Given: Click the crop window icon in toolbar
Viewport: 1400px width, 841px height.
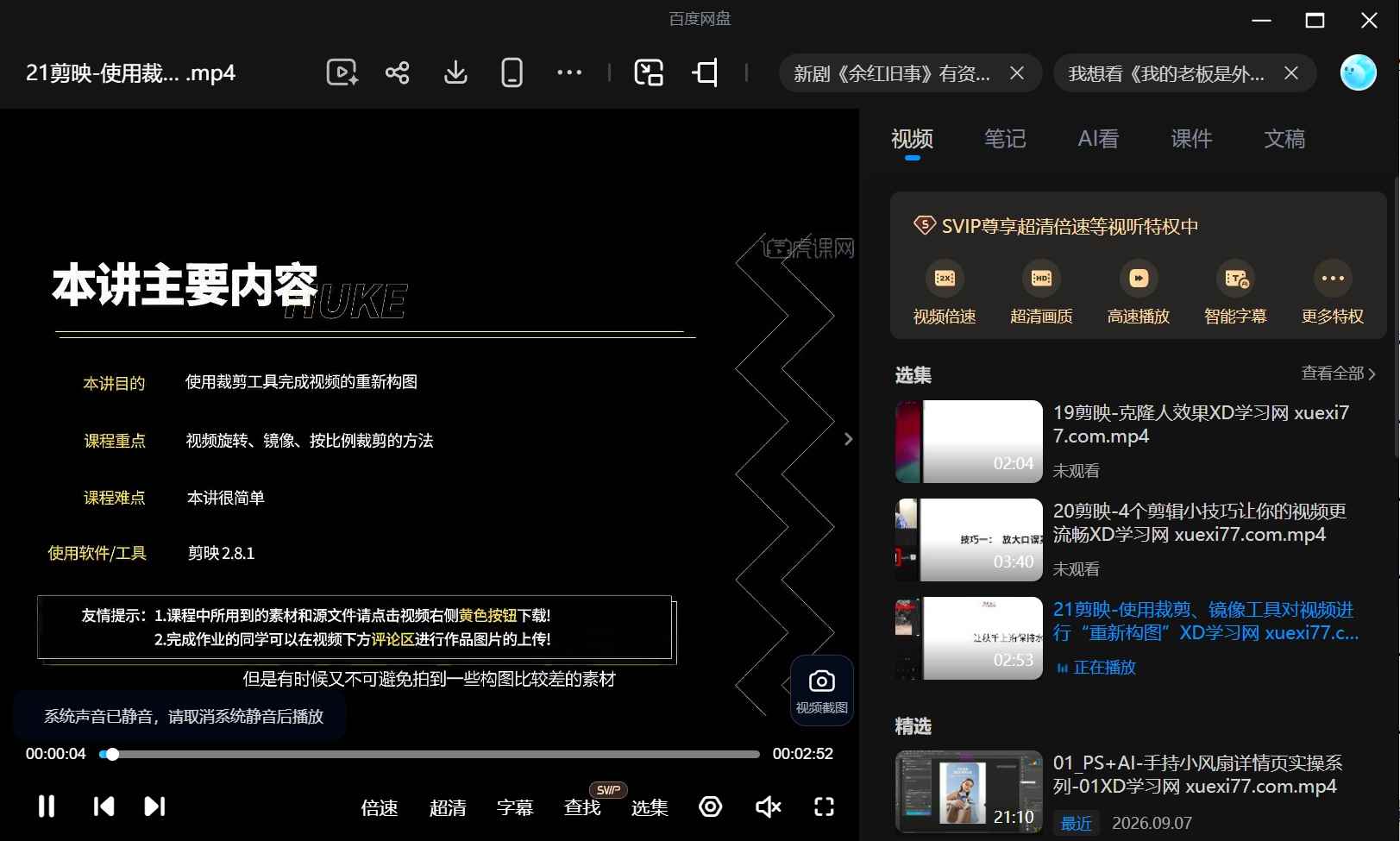Looking at the screenshot, I should 706,72.
